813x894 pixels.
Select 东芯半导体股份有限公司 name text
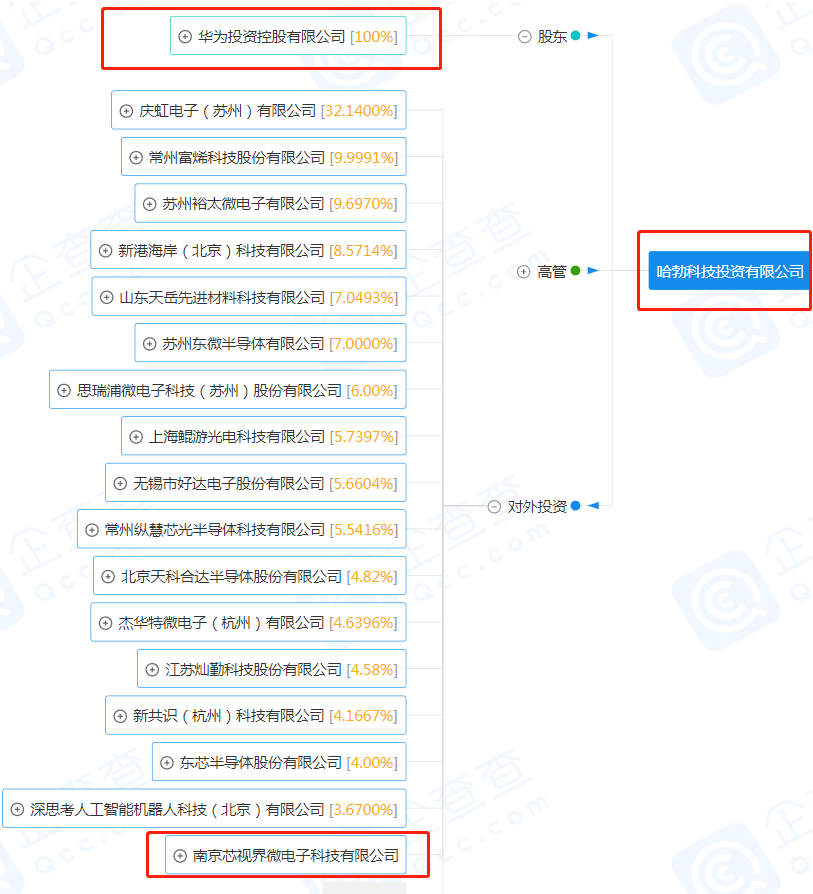coord(261,762)
